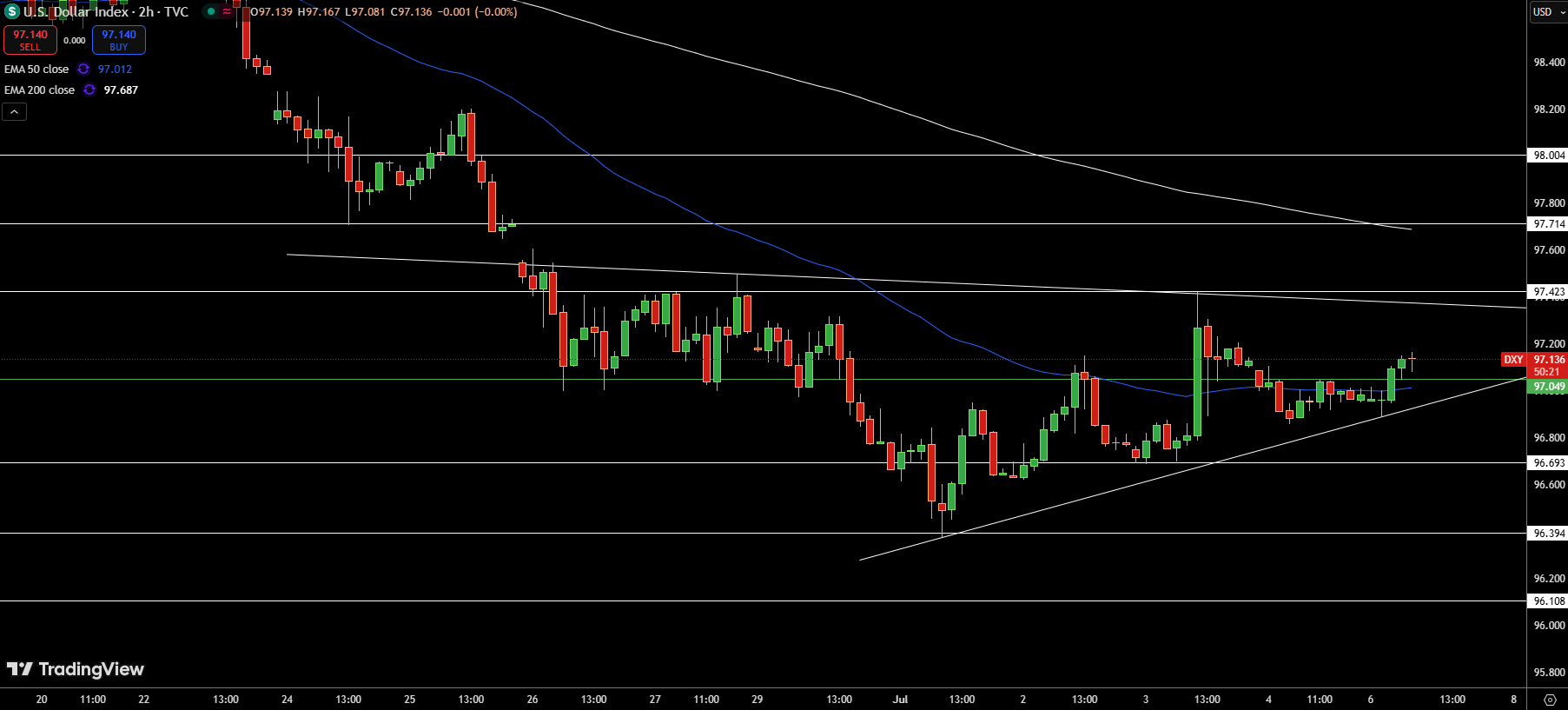Viewport: 1568px width, 710px height.
Task: Click the 26 date on time axis
Action: click(533, 700)
